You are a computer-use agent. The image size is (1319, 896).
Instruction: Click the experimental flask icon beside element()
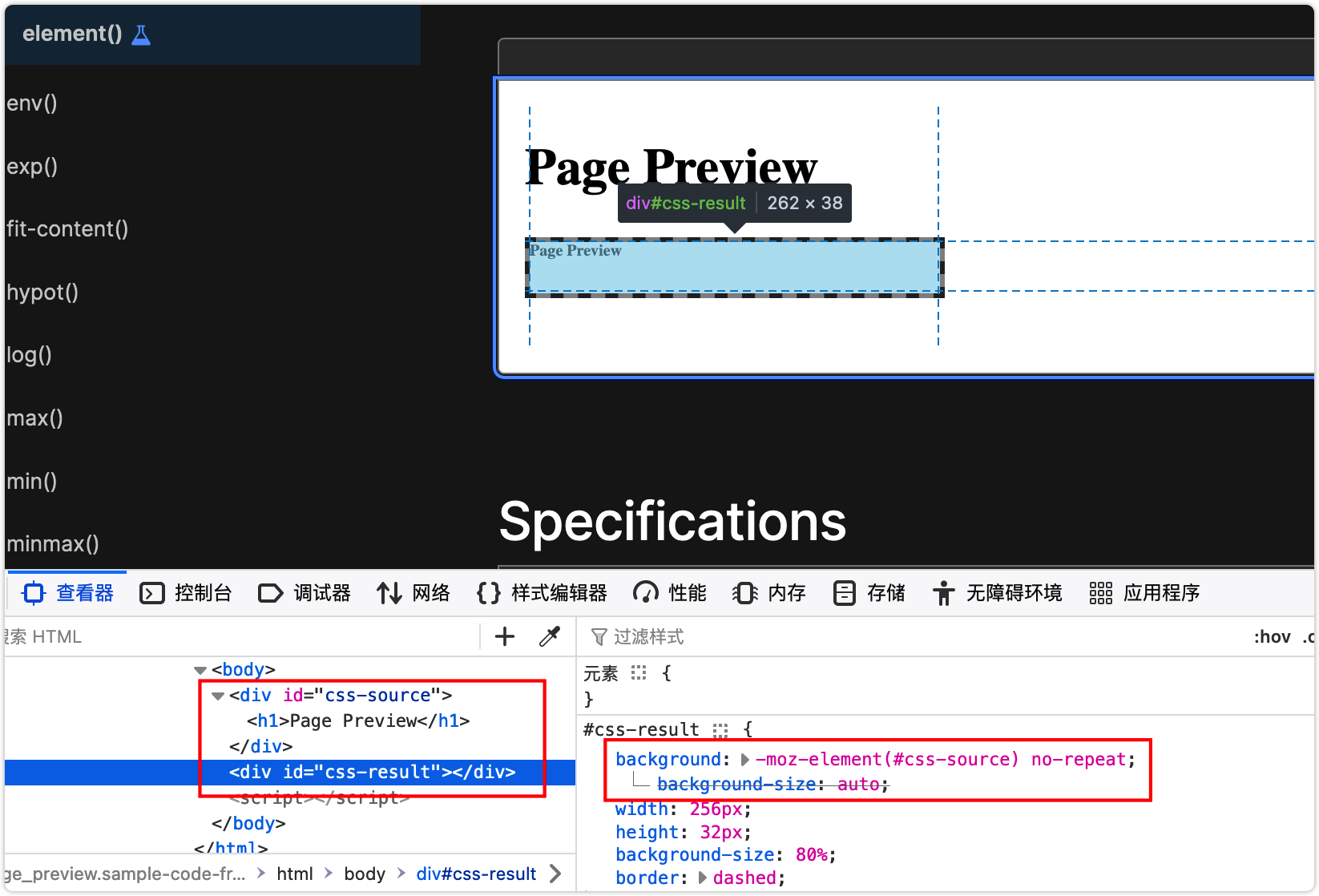click(x=141, y=34)
